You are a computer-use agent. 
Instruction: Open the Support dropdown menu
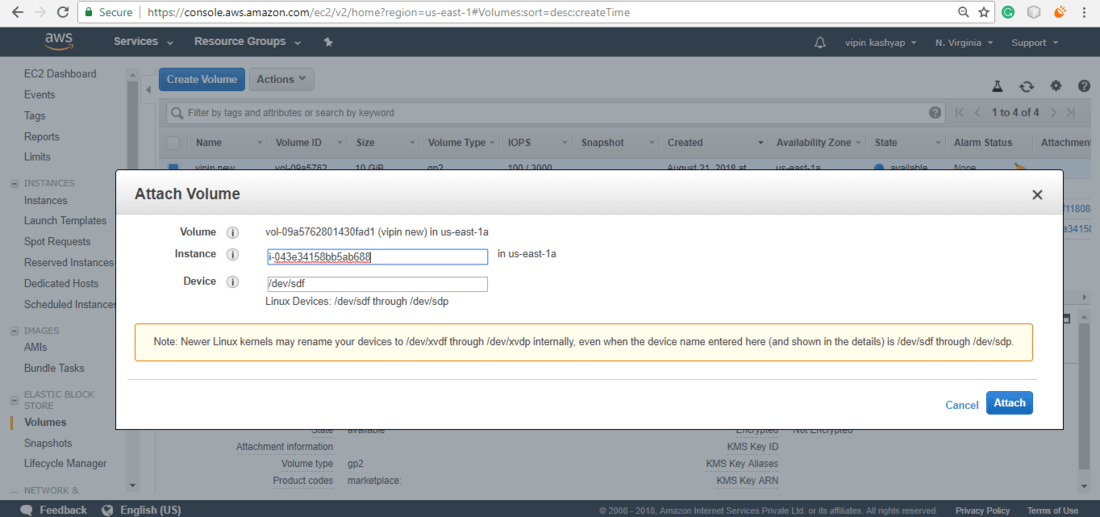(x=1034, y=43)
